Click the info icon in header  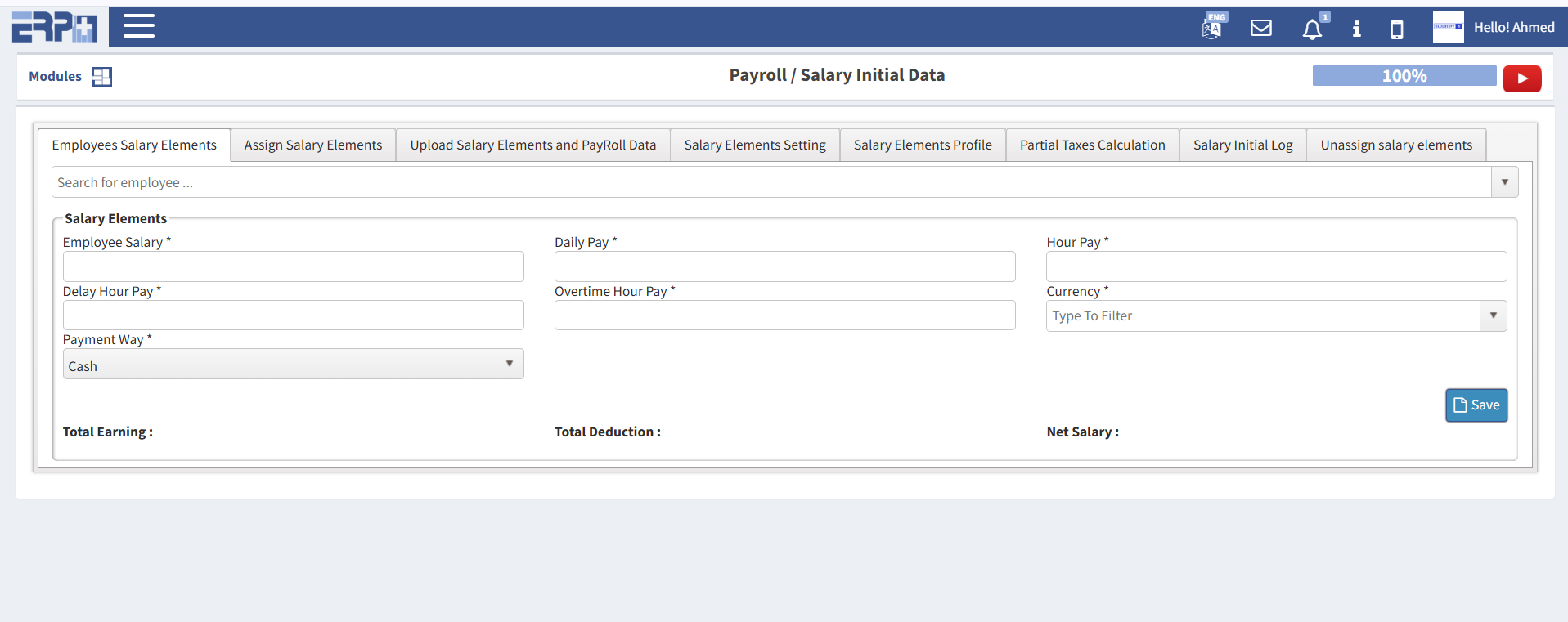tap(1356, 29)
